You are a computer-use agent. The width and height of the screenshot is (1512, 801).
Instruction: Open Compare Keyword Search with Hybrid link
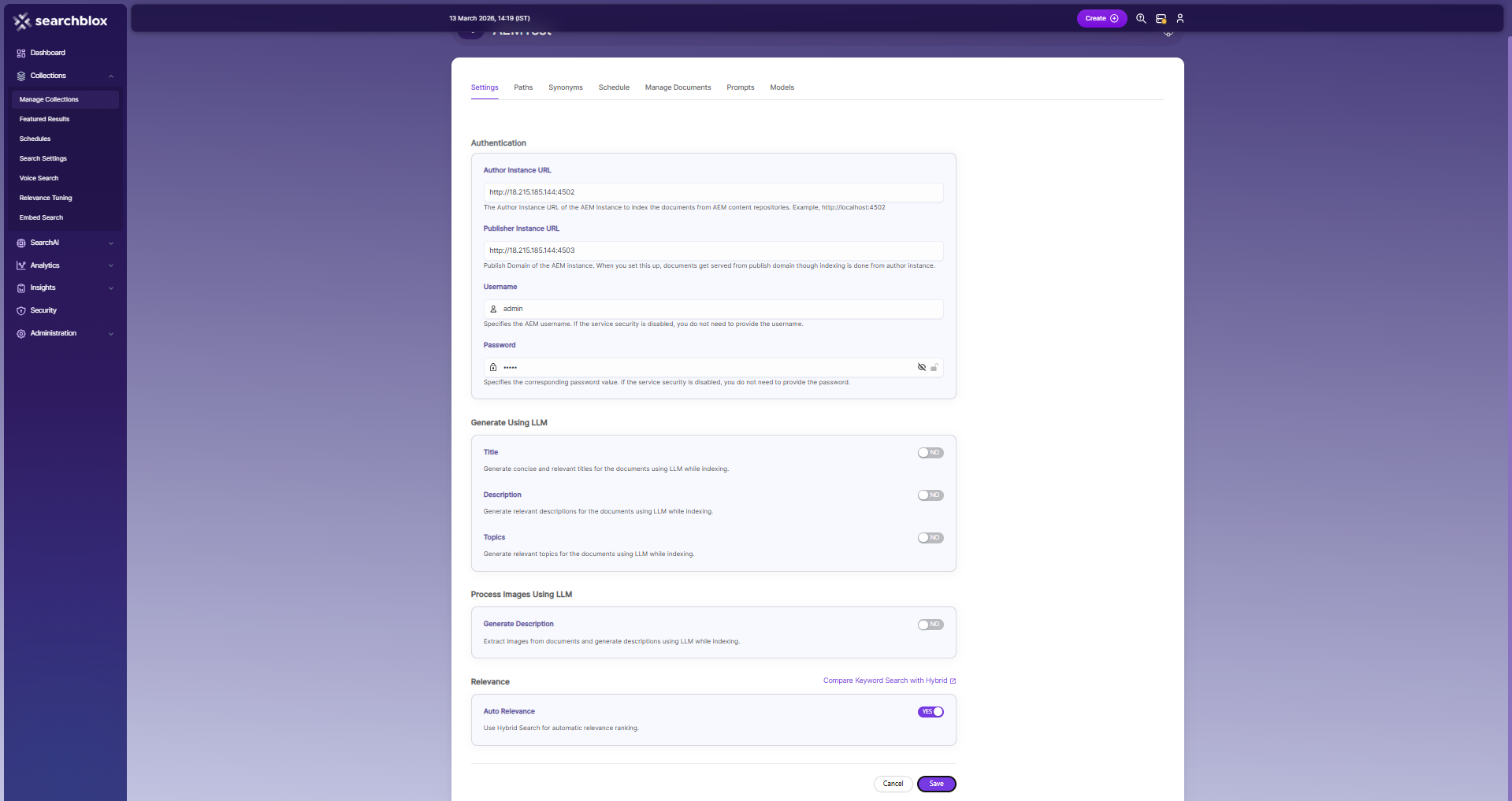click(x=885, y=681)
